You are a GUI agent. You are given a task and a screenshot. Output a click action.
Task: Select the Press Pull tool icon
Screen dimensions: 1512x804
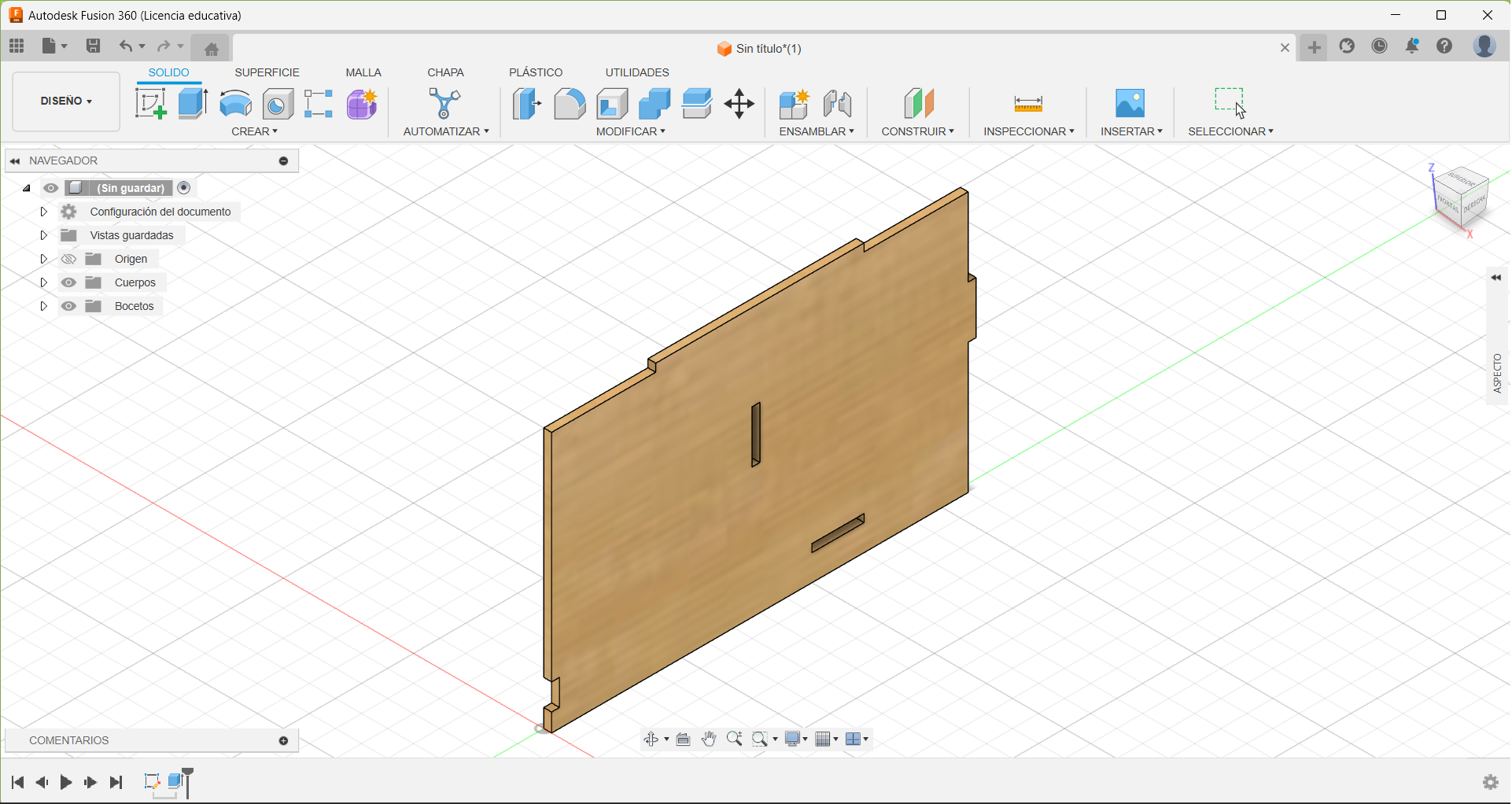[x=527, y=104]
